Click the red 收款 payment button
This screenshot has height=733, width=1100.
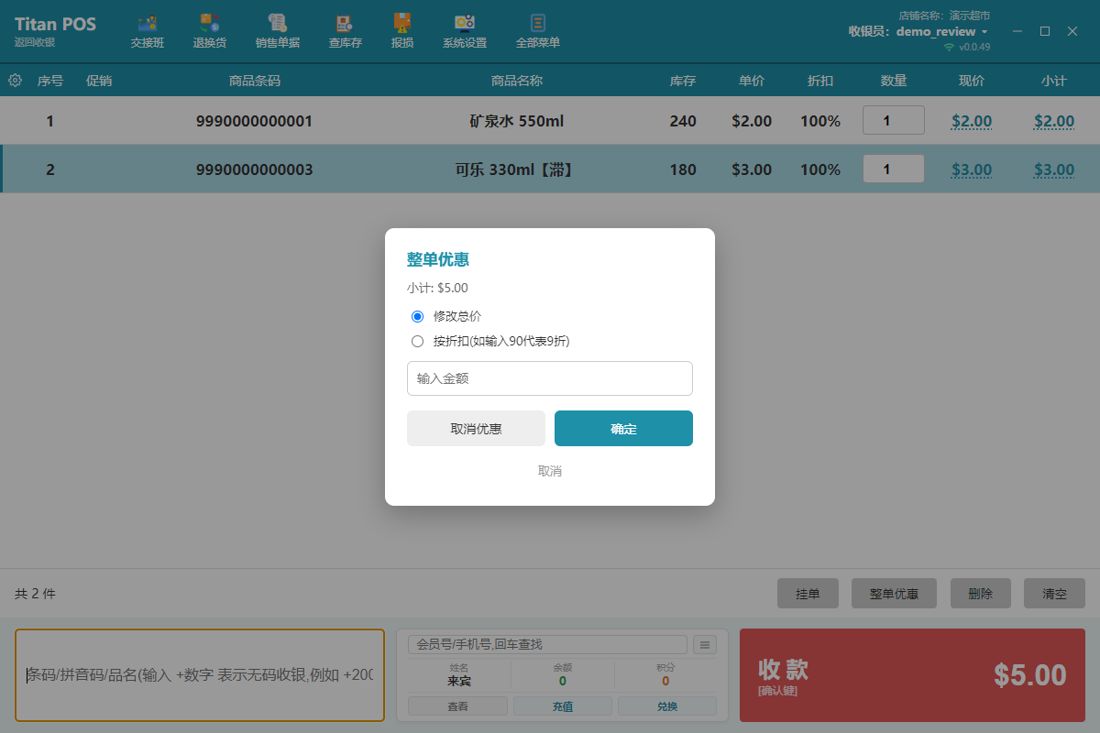912,675
